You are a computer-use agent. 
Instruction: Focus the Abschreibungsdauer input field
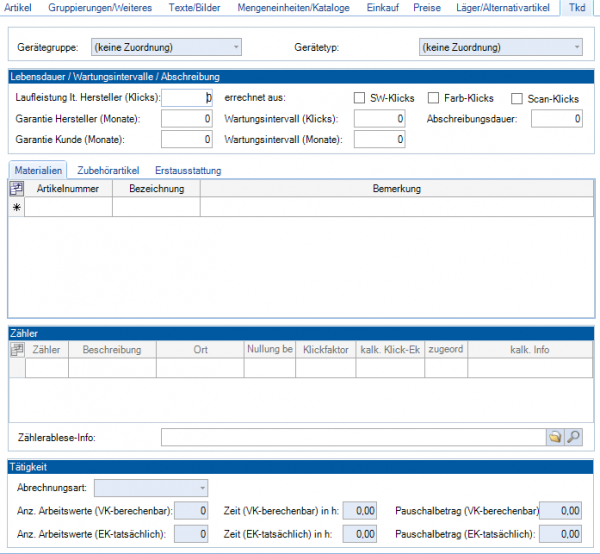(x=557, y=119)
